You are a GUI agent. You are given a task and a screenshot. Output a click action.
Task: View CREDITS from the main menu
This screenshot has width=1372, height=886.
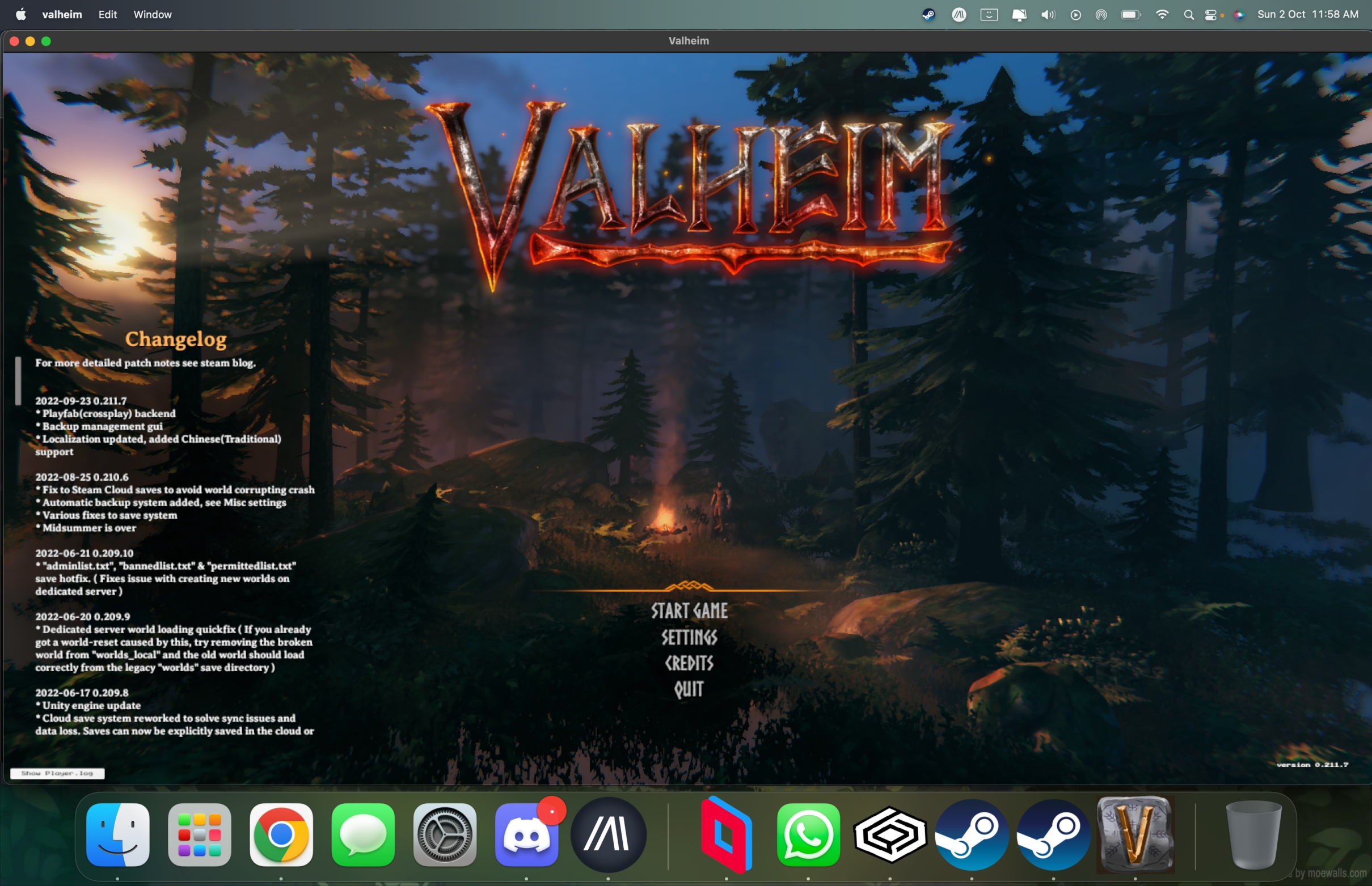(x=690, y=663)
